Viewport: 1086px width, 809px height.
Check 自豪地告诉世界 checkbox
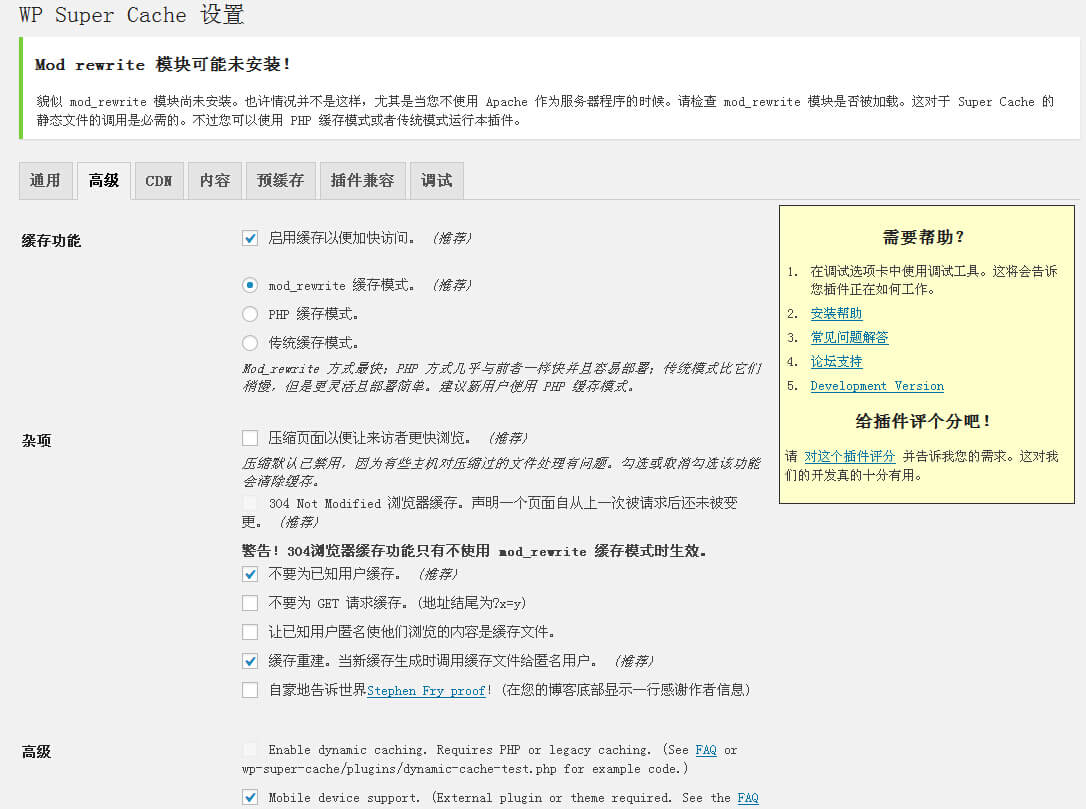250,690
